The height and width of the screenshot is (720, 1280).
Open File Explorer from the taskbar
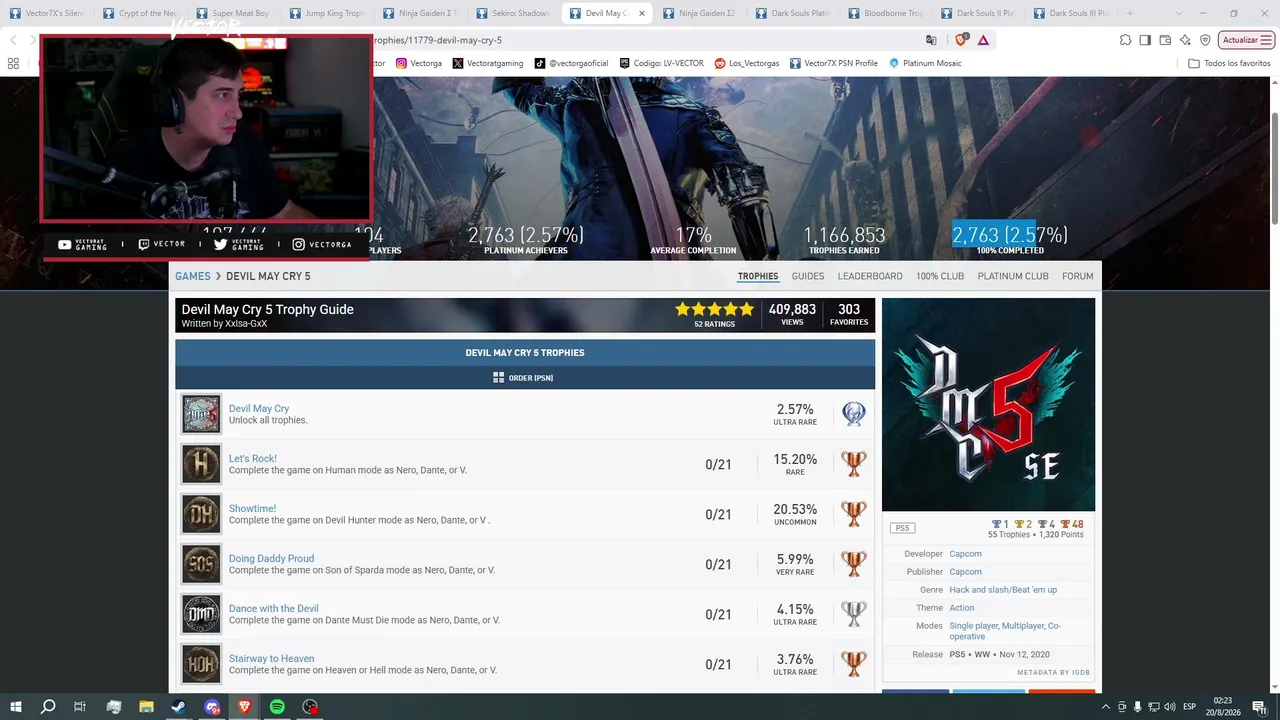pyautogui.click(x=146, y=707)
